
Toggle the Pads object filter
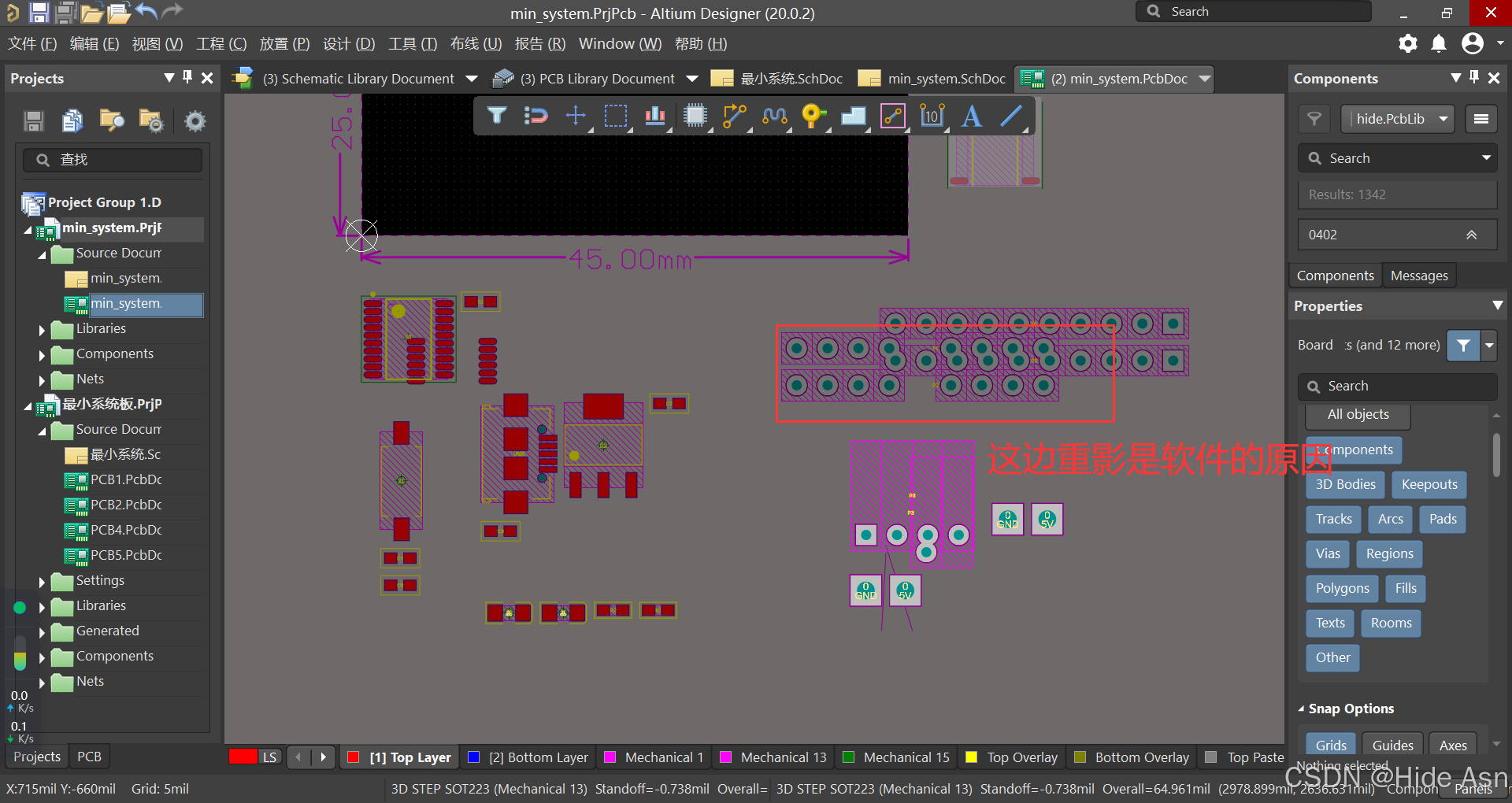tap(1443, 519)
